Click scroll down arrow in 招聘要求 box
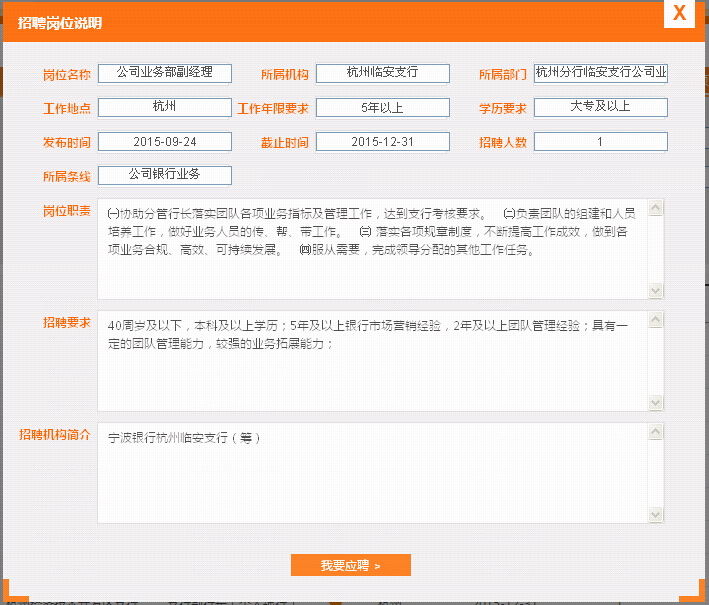This screenshot has width=709, height=605. (656, 402)
